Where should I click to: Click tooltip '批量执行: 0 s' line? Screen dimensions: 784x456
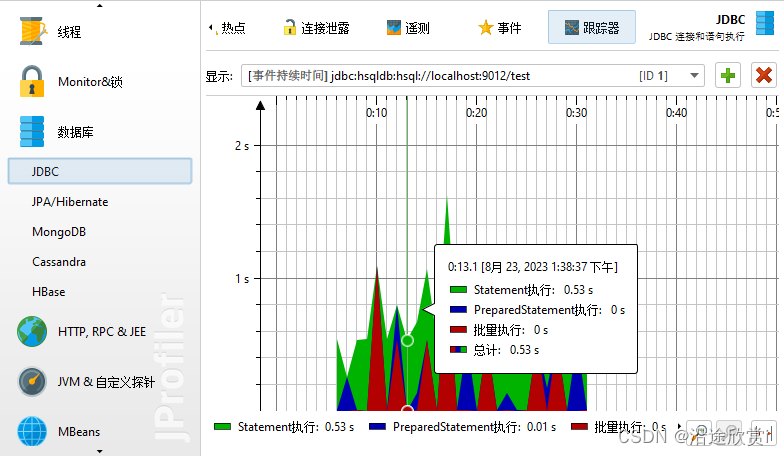[x=498, y=330]
